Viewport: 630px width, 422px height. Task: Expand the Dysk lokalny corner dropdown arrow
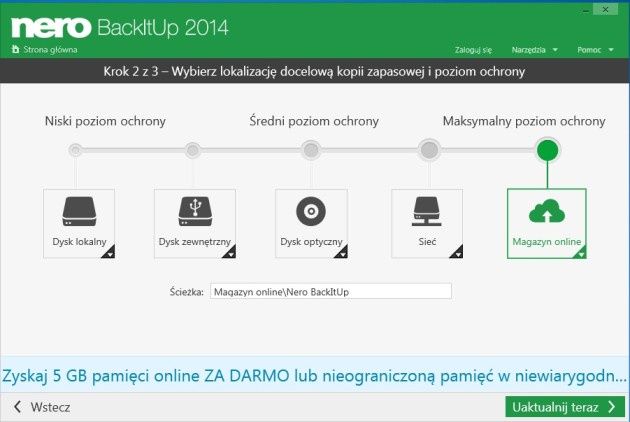[109, 252]
